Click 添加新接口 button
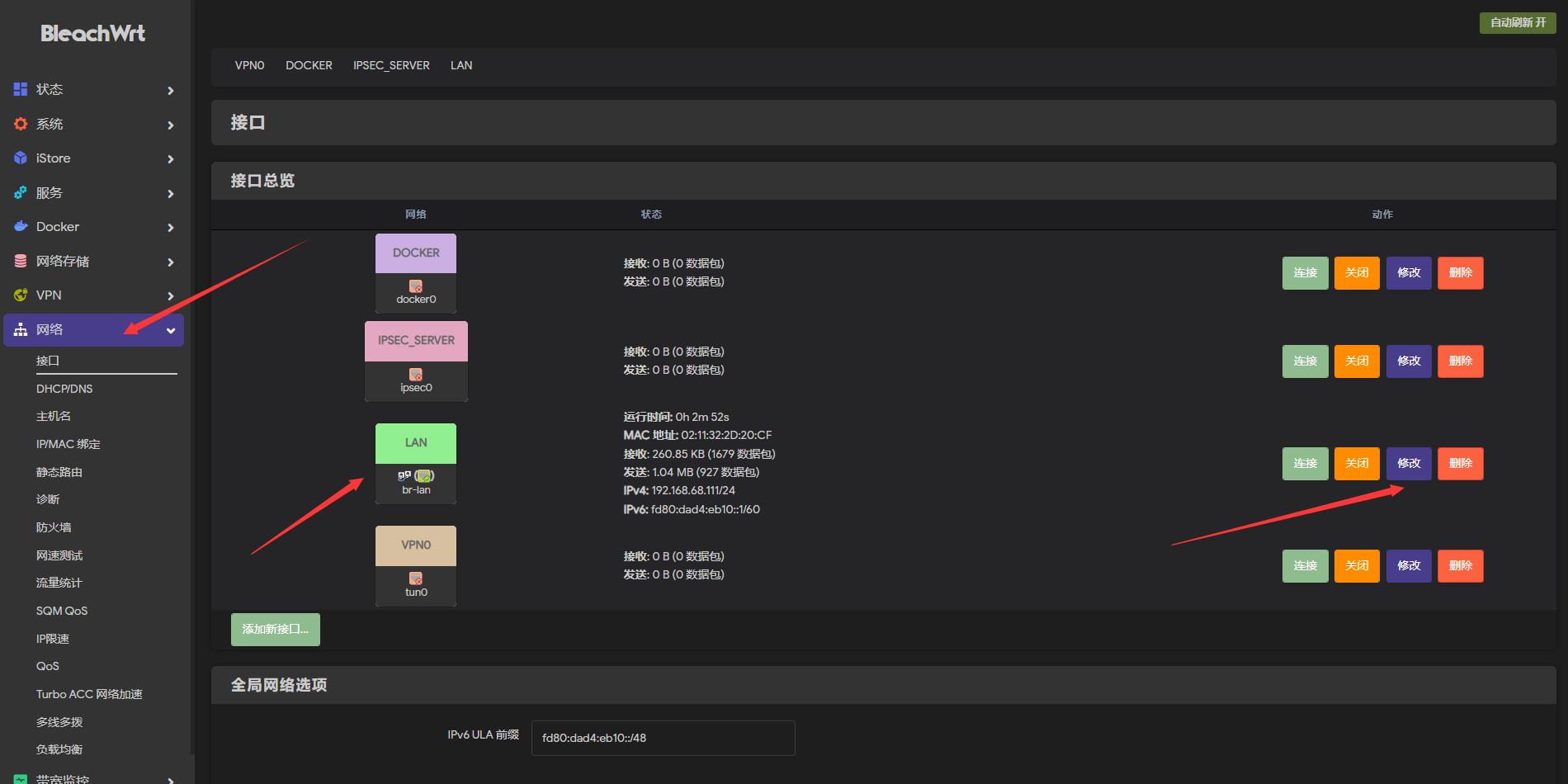Screen dimensions: 1568x784 [275, 629]
